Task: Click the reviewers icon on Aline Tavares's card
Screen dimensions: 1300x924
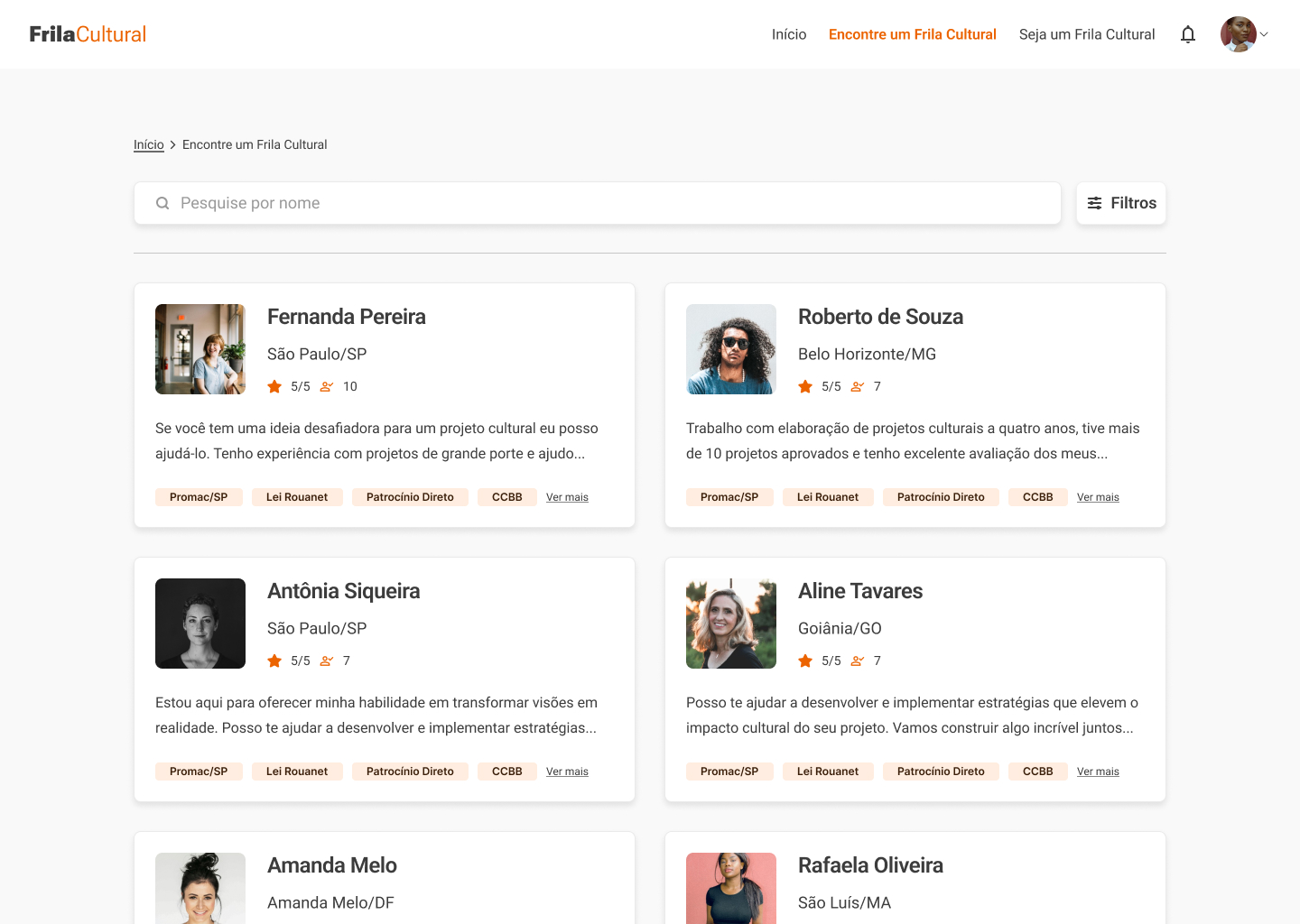Action: (858, 661)
